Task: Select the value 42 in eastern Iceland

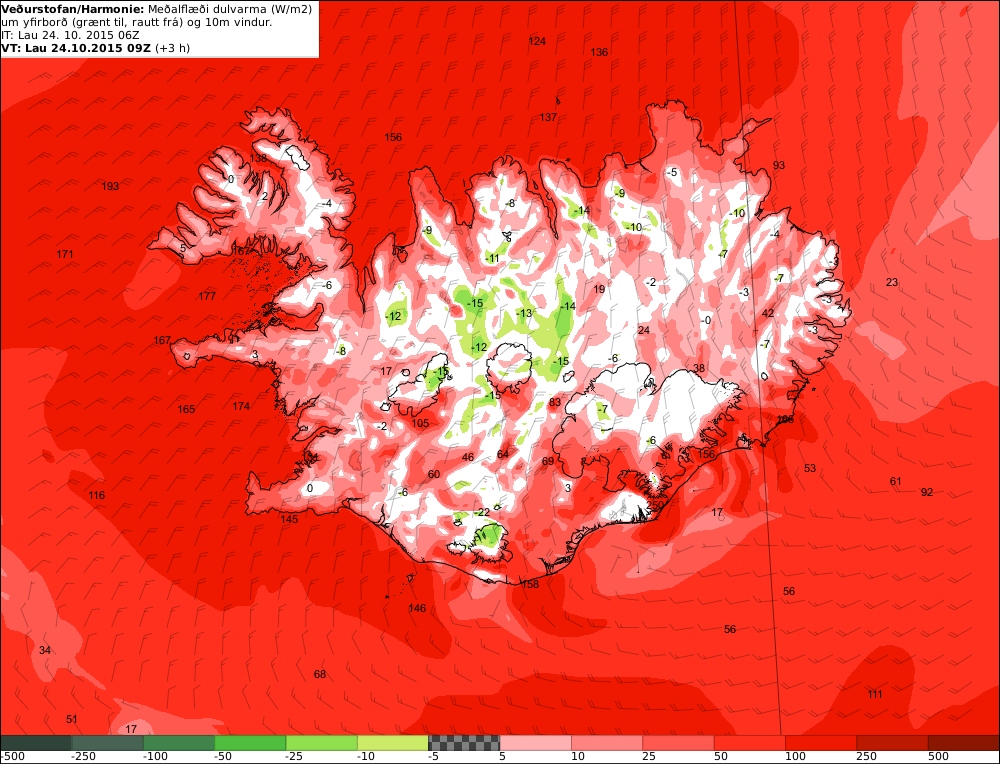Action: [x=768, y=313]
